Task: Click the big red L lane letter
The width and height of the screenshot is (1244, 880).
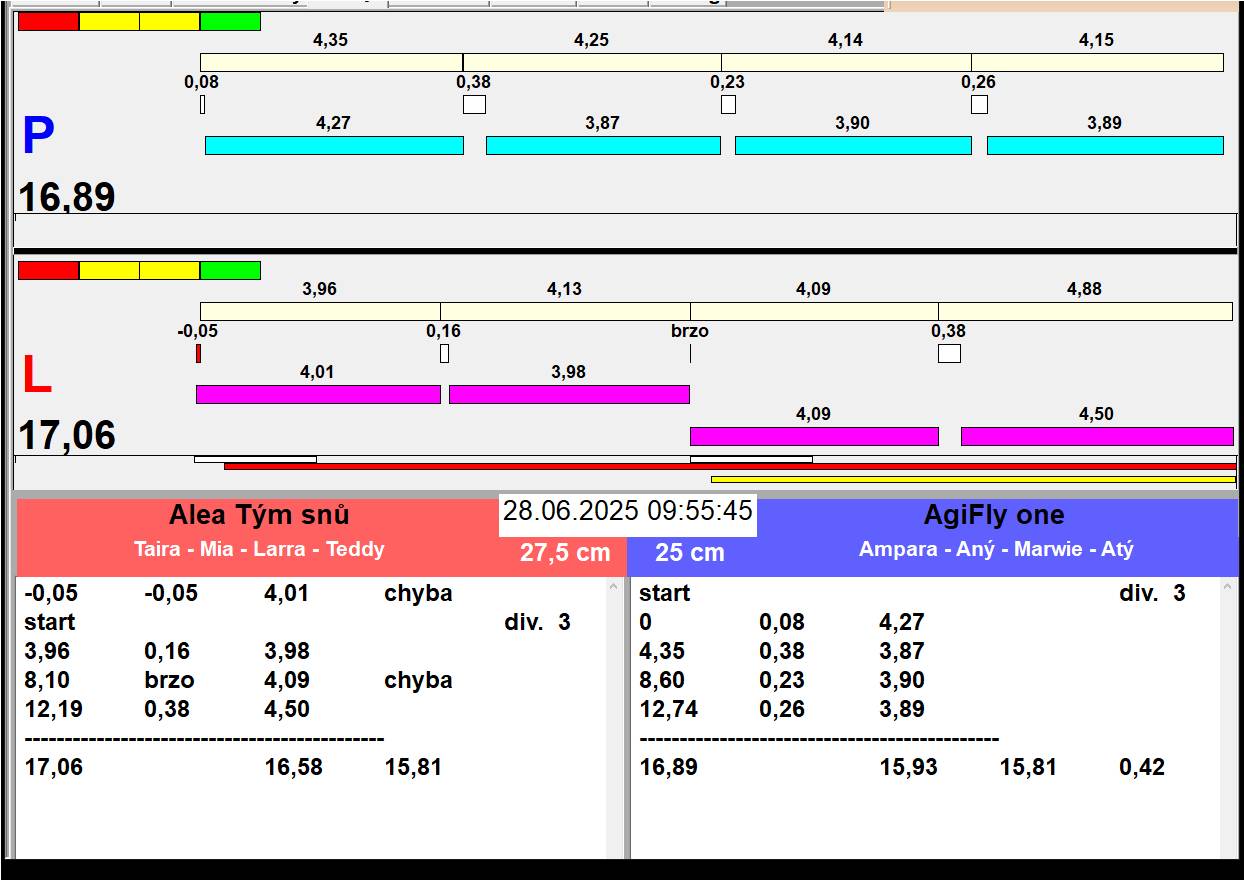Action: pos(37,376)
